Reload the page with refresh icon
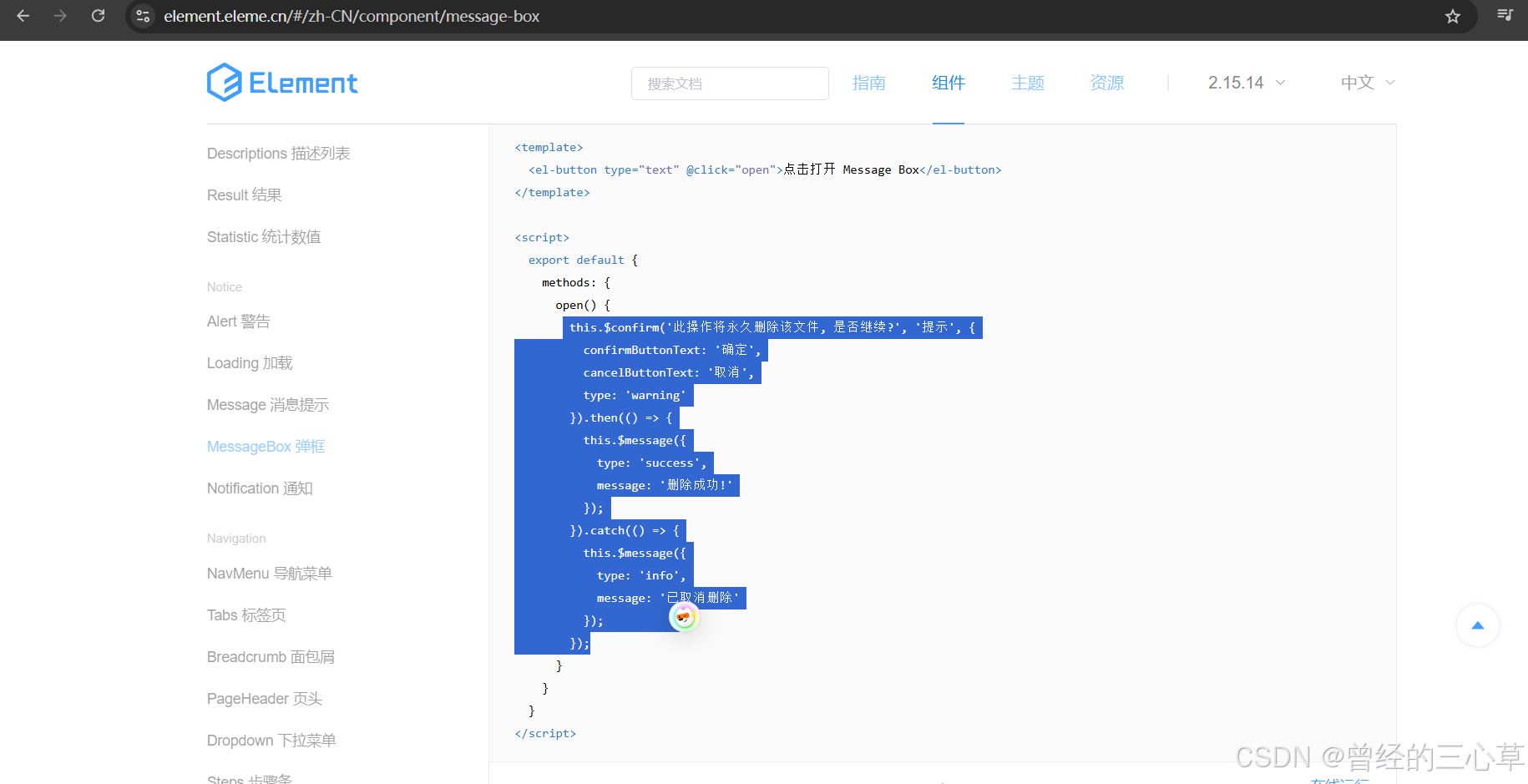Viewport: 1528px width, 784px height. pyautogui.click(x=98, y=16)
